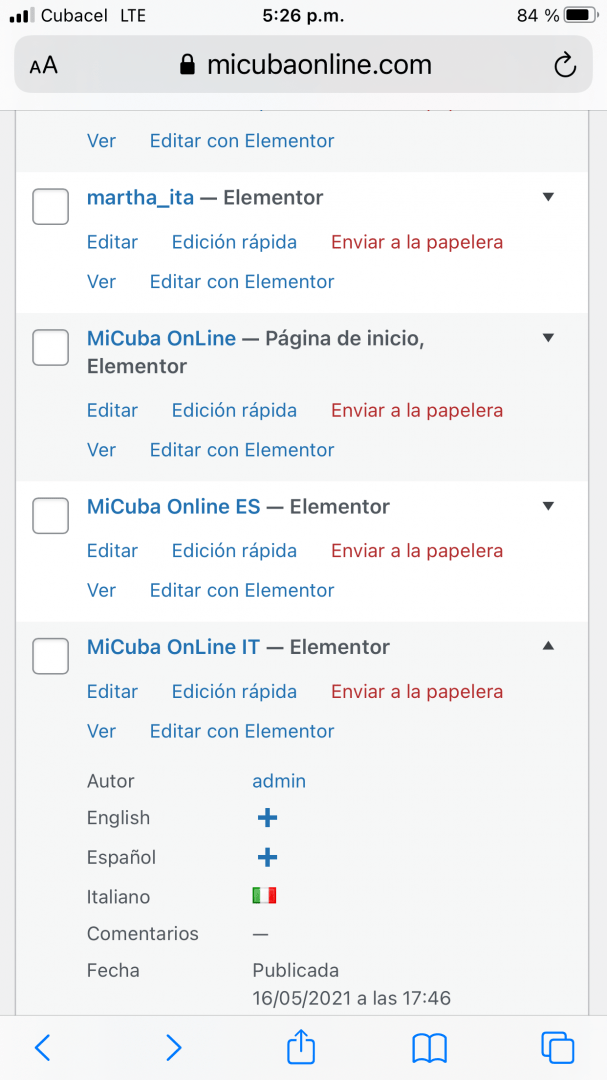Tap the micubaonline.com address bar

[x=303, y=65]
